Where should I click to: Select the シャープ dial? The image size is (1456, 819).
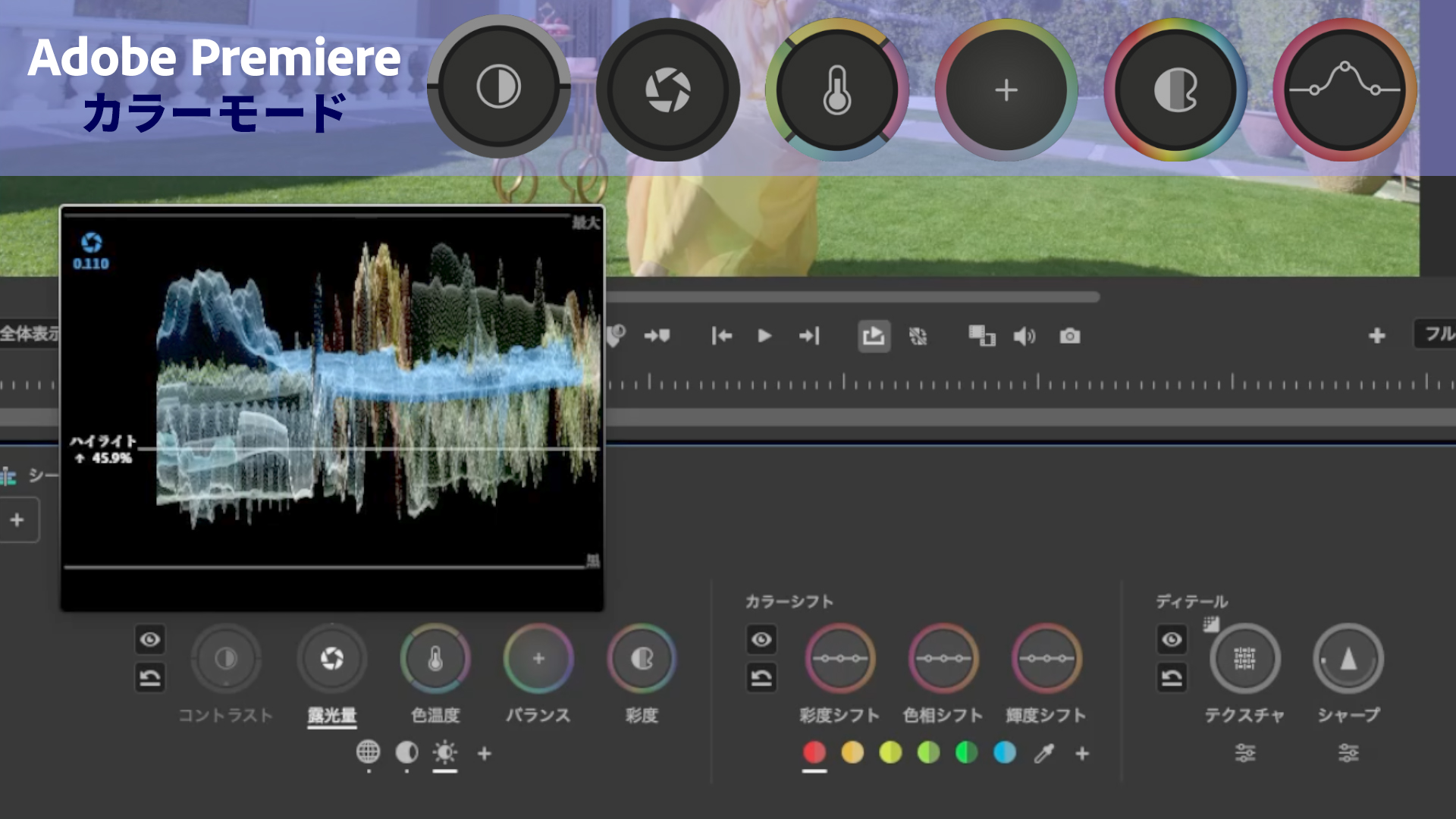[1348, 658]
